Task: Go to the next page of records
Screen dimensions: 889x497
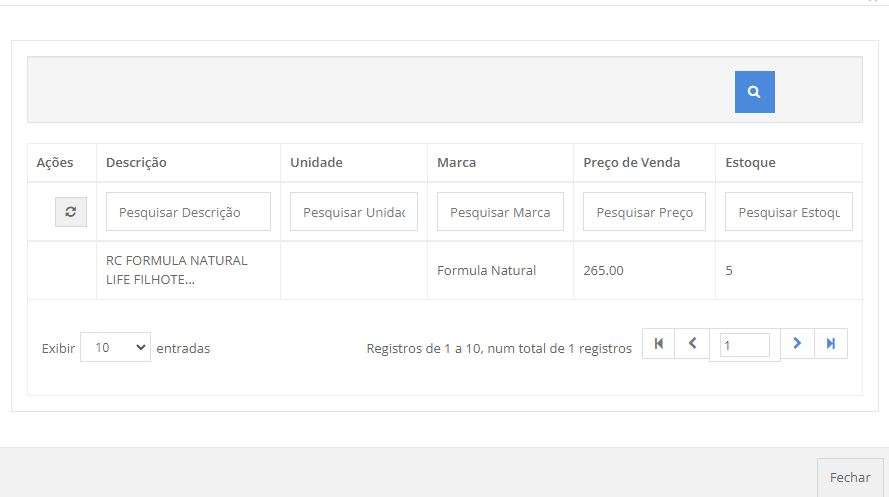Action: (797, 344)
